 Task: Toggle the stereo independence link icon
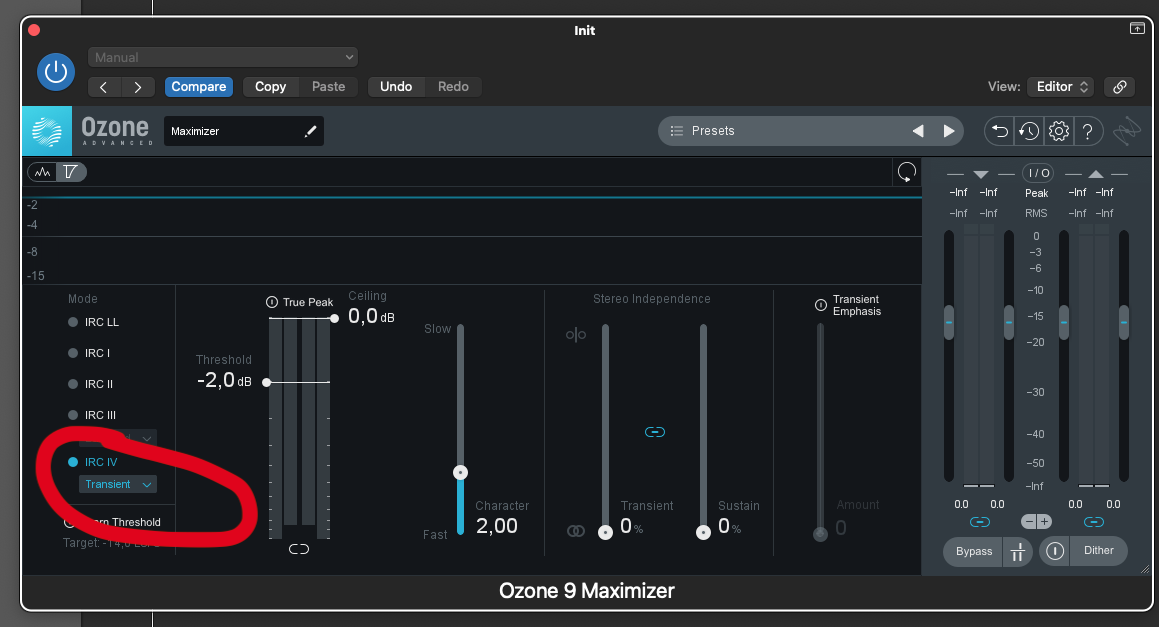(655, 432)
